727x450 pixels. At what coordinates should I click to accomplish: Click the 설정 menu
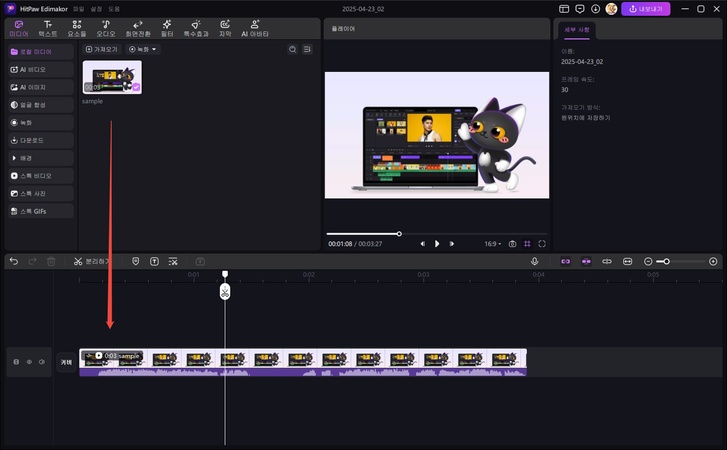point(96,9)
